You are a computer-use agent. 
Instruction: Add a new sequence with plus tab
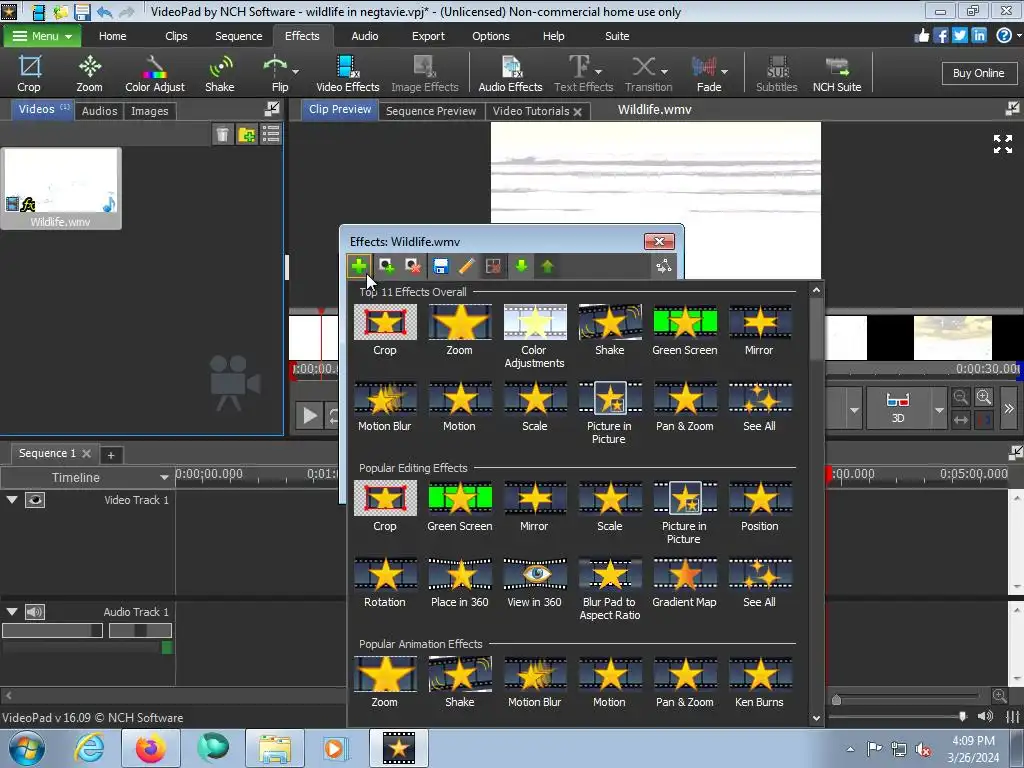[x=110, y=455]
